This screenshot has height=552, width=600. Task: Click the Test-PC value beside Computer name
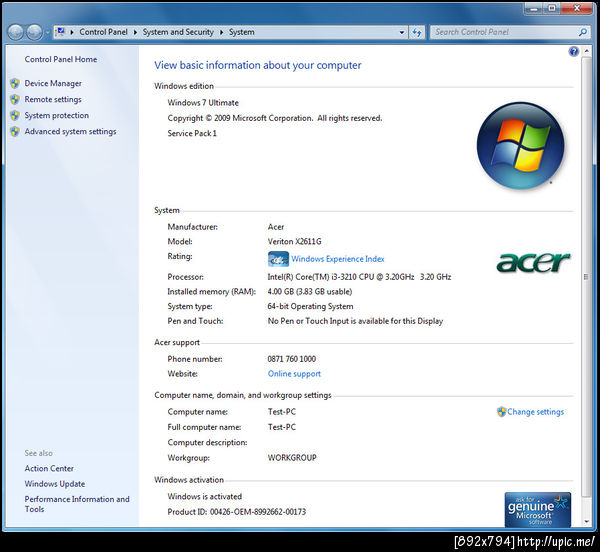point(282,412)
